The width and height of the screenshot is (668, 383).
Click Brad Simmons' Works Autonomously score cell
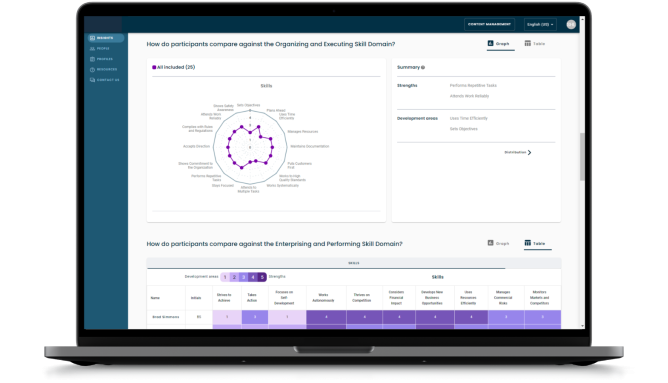point(326,317)
